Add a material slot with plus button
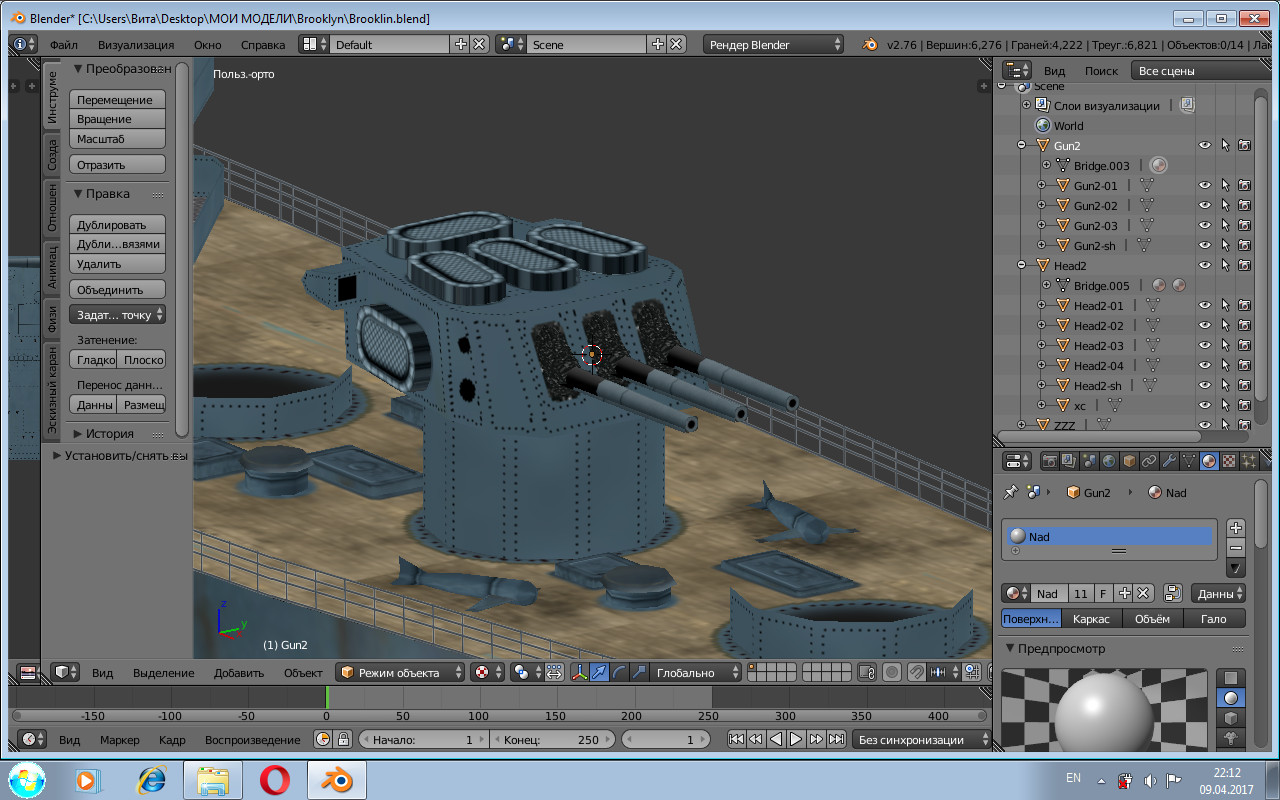 pyautogui.click(x=1236, y=528)
